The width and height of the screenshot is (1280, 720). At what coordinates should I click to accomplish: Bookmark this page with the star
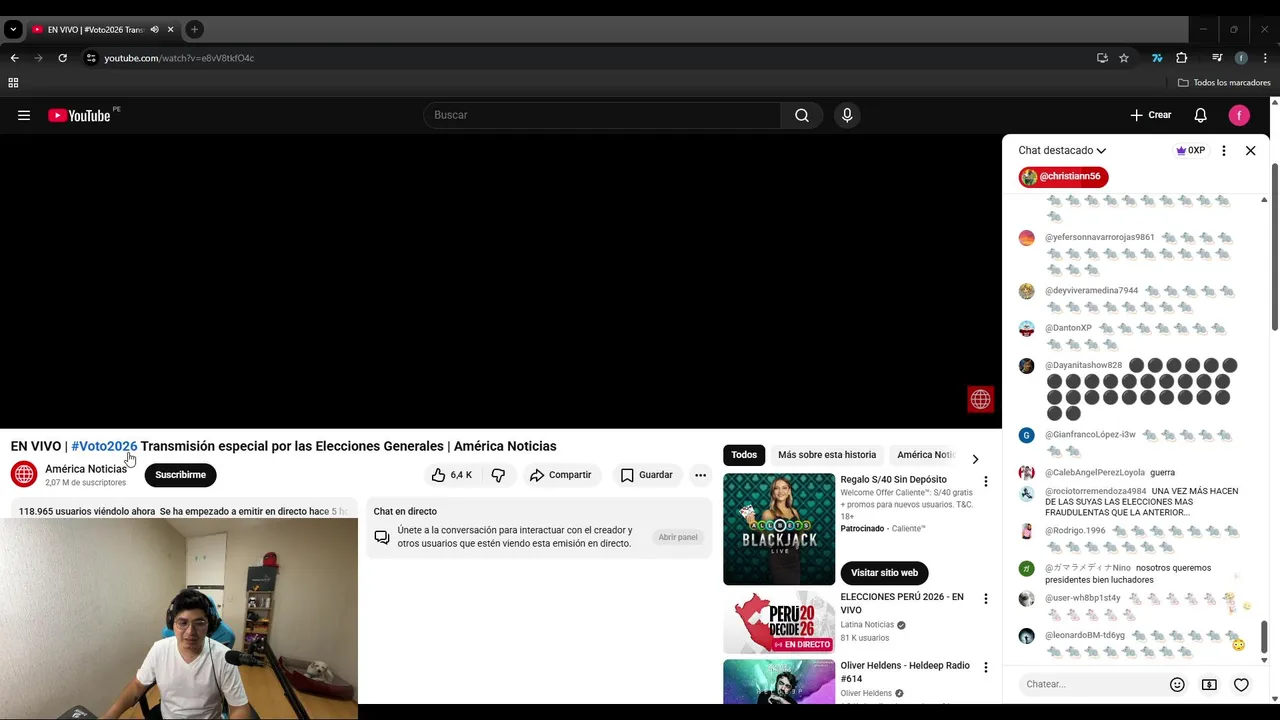[x=1124, y=58]
